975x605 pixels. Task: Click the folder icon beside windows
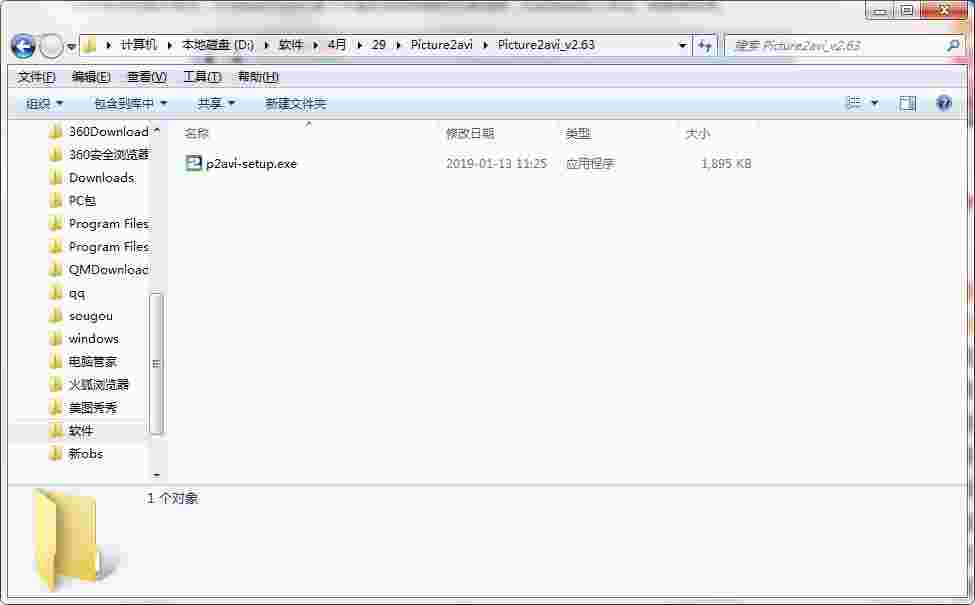coord(56,339)
